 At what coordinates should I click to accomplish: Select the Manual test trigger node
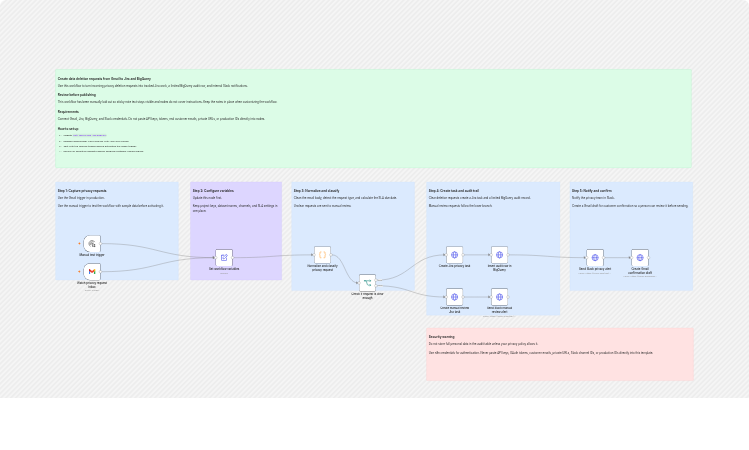[x=92, y=244]
